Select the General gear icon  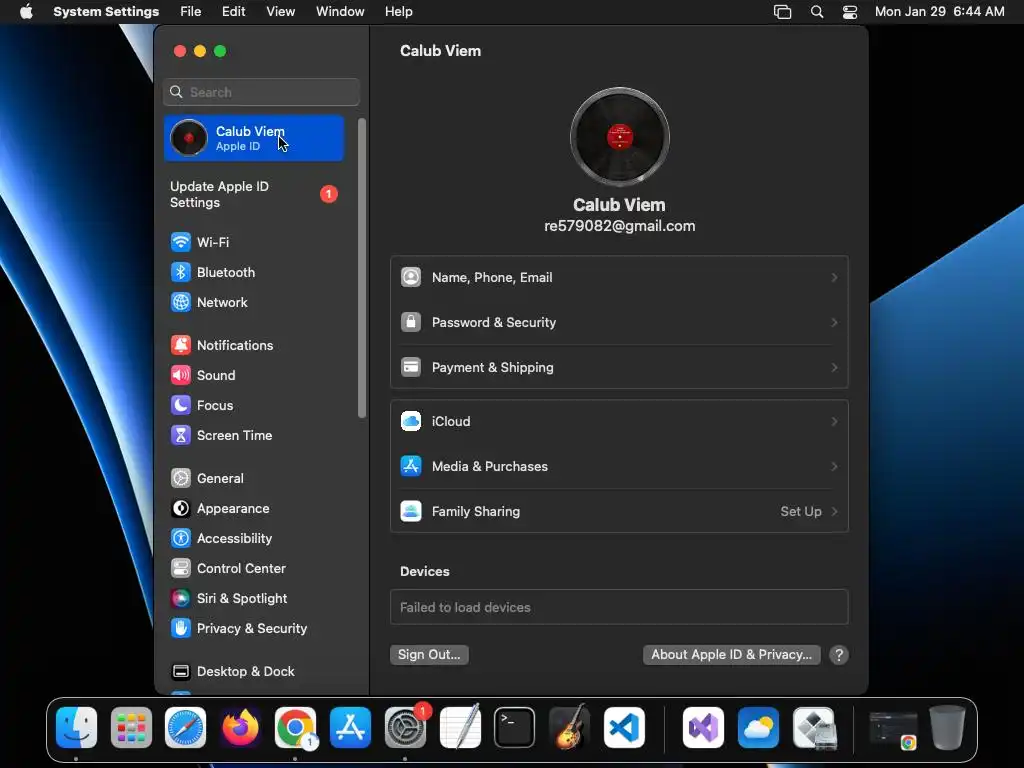(x=181, y=479)
